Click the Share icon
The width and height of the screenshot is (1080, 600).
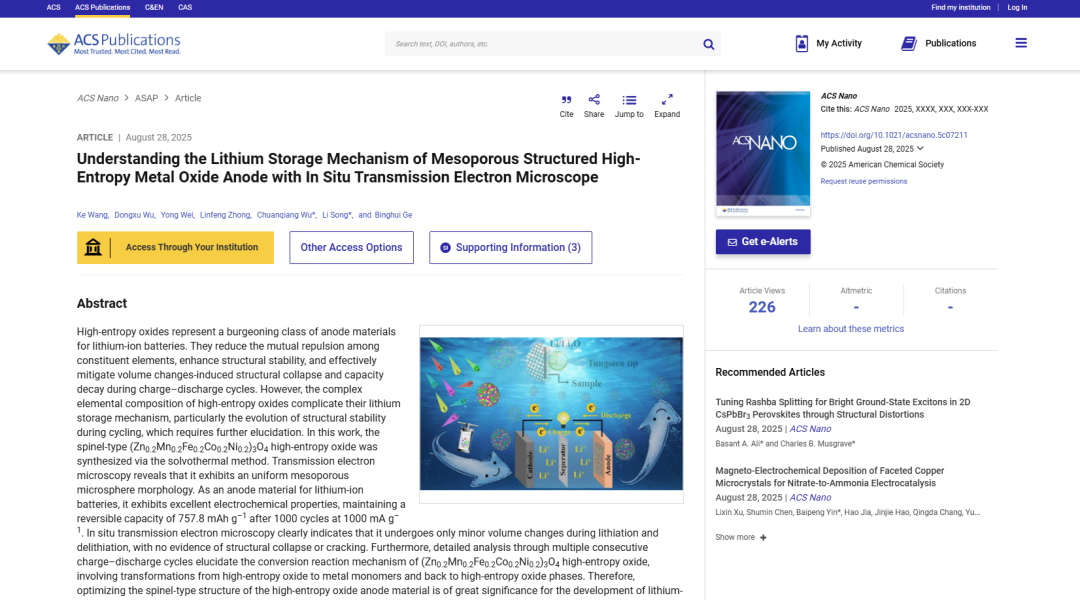[594, 100]
